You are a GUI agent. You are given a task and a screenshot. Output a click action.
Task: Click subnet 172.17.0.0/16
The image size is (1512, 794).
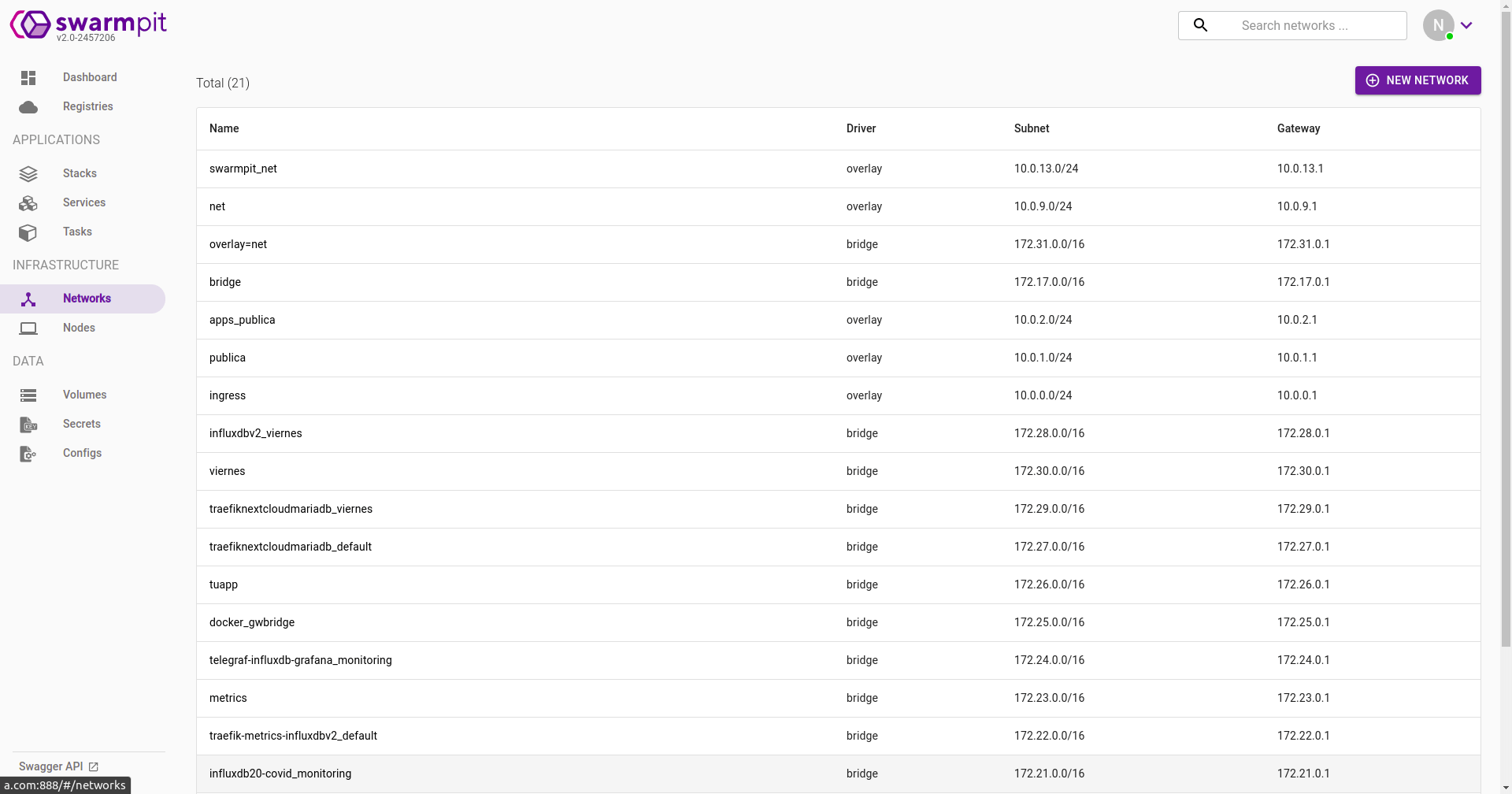[x=1049, y=282]
